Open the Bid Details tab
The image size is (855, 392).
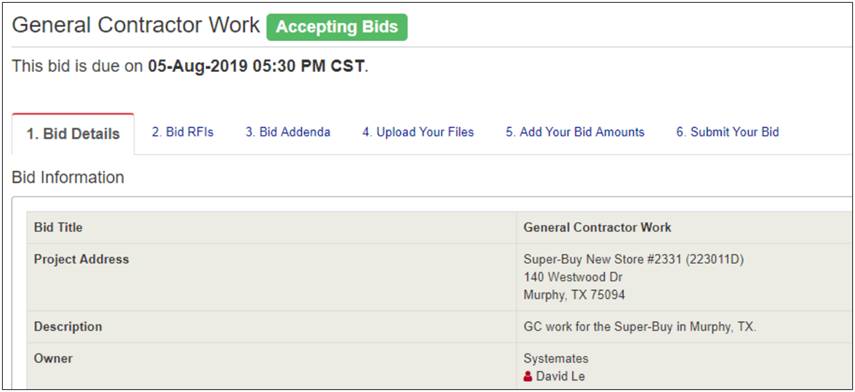73,134
